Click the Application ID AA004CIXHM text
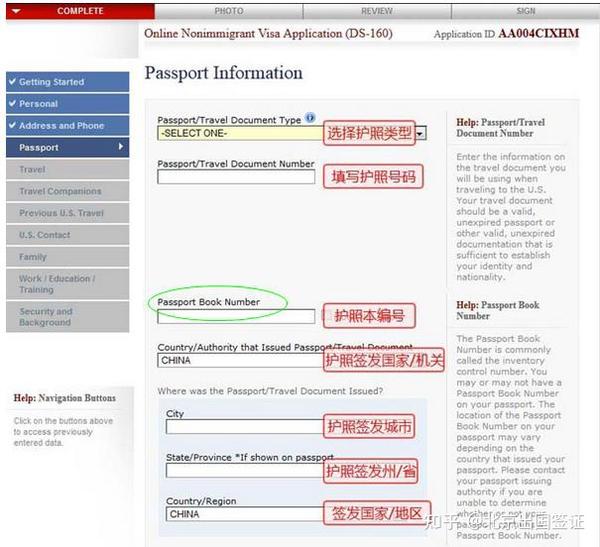The height and width of the screenshot is (547, 600). (x=506, y=34)
